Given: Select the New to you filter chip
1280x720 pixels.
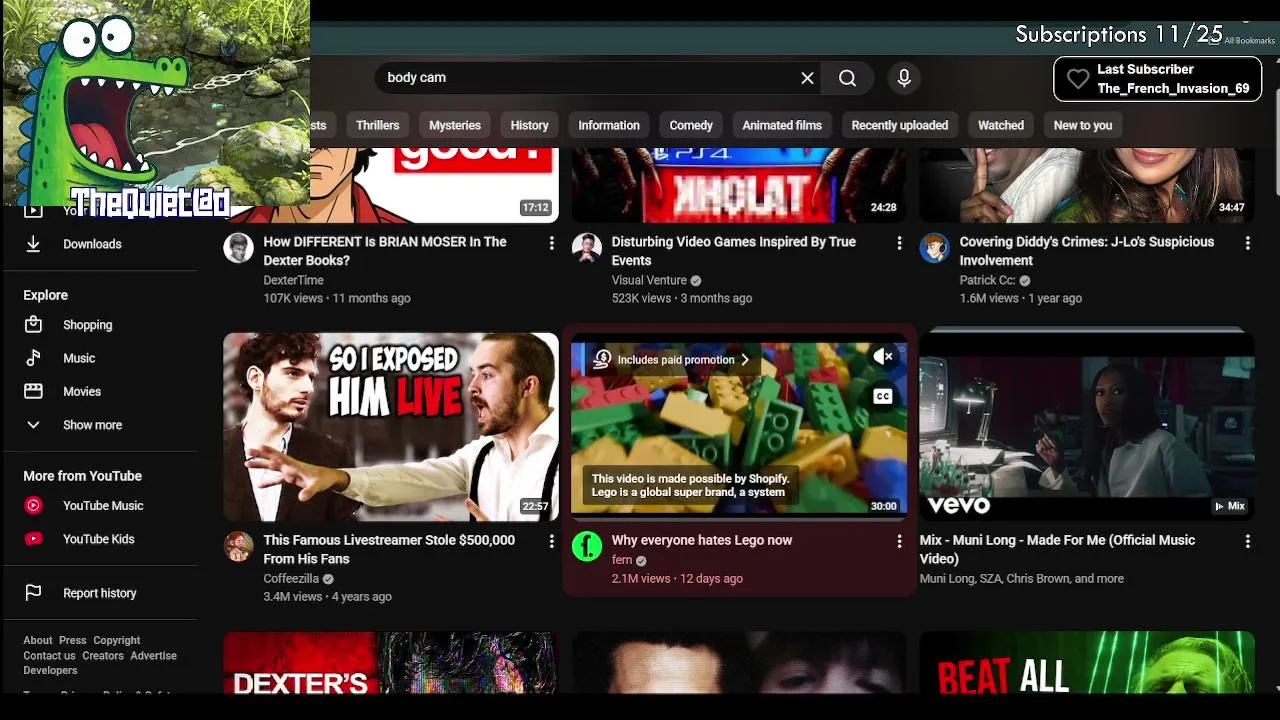Looking at the screenshot, I should (1083, 125).
